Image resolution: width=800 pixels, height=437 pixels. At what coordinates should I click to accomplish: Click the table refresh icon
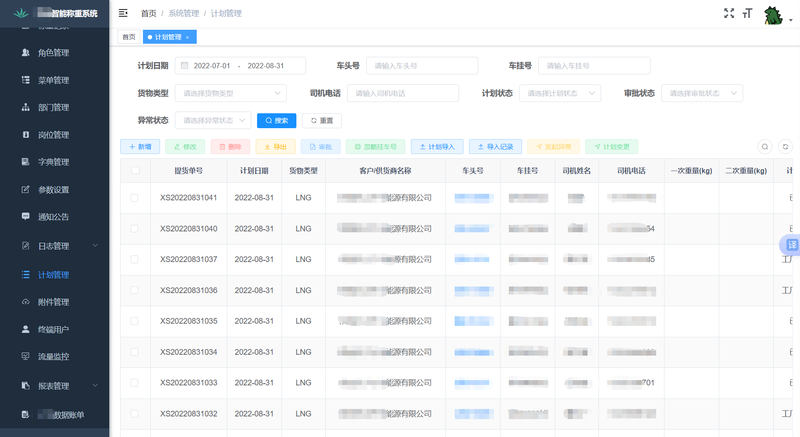[786, 146]
